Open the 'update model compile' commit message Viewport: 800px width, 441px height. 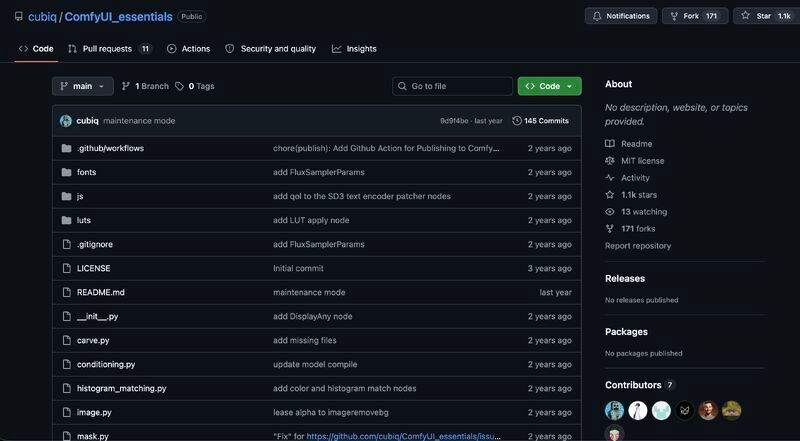click(x=315, y=364)
